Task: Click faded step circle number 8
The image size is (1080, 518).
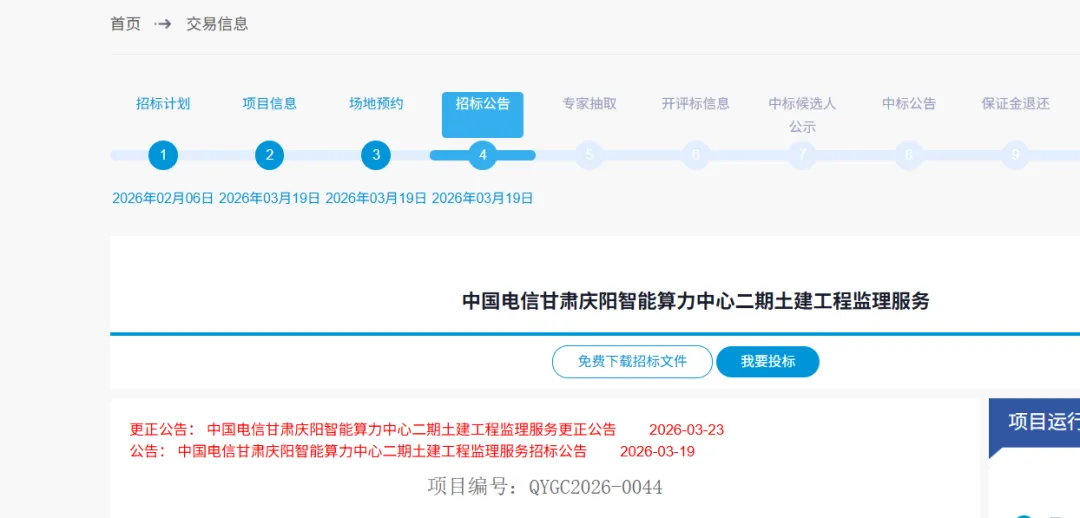Action: 909,155
